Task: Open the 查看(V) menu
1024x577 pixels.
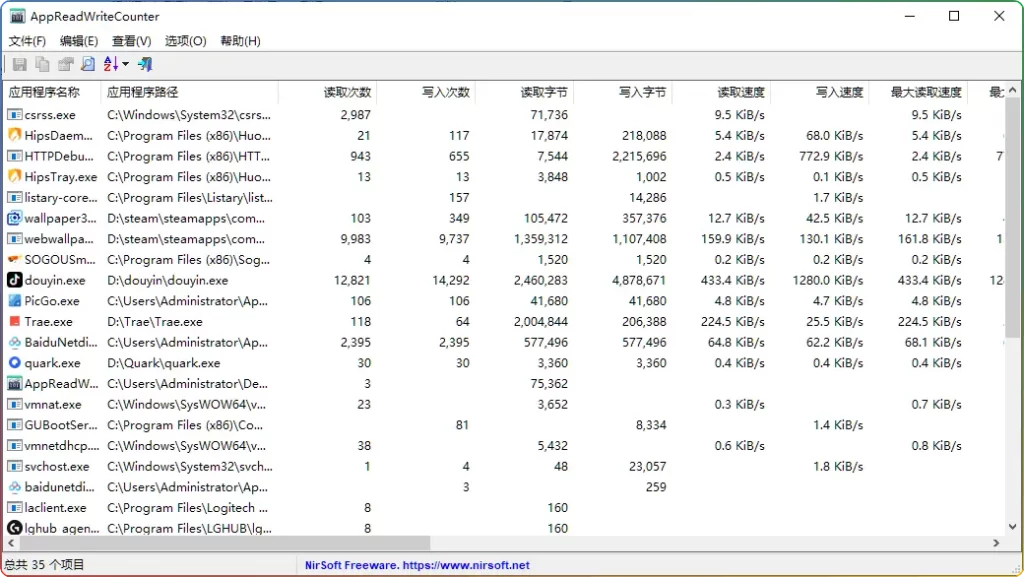Action: (x=131, y=41)
